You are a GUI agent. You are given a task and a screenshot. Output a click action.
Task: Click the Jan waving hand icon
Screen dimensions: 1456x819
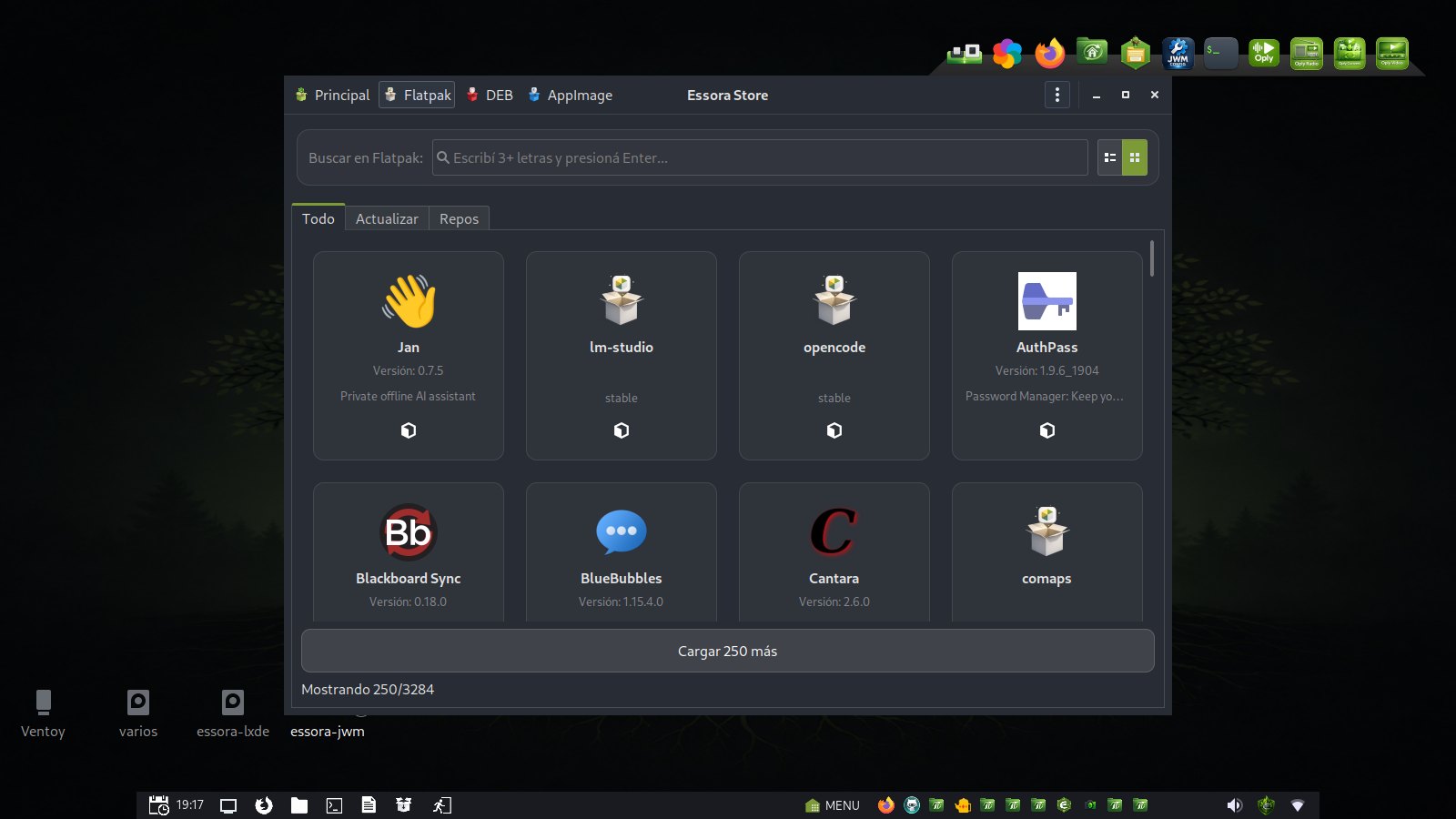409,301
